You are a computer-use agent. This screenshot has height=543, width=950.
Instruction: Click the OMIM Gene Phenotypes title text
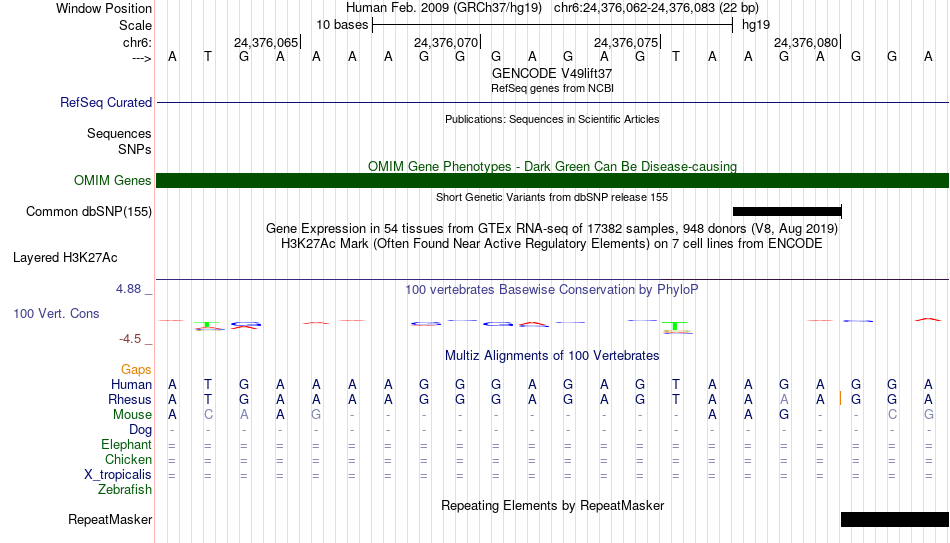coord(552,166)
